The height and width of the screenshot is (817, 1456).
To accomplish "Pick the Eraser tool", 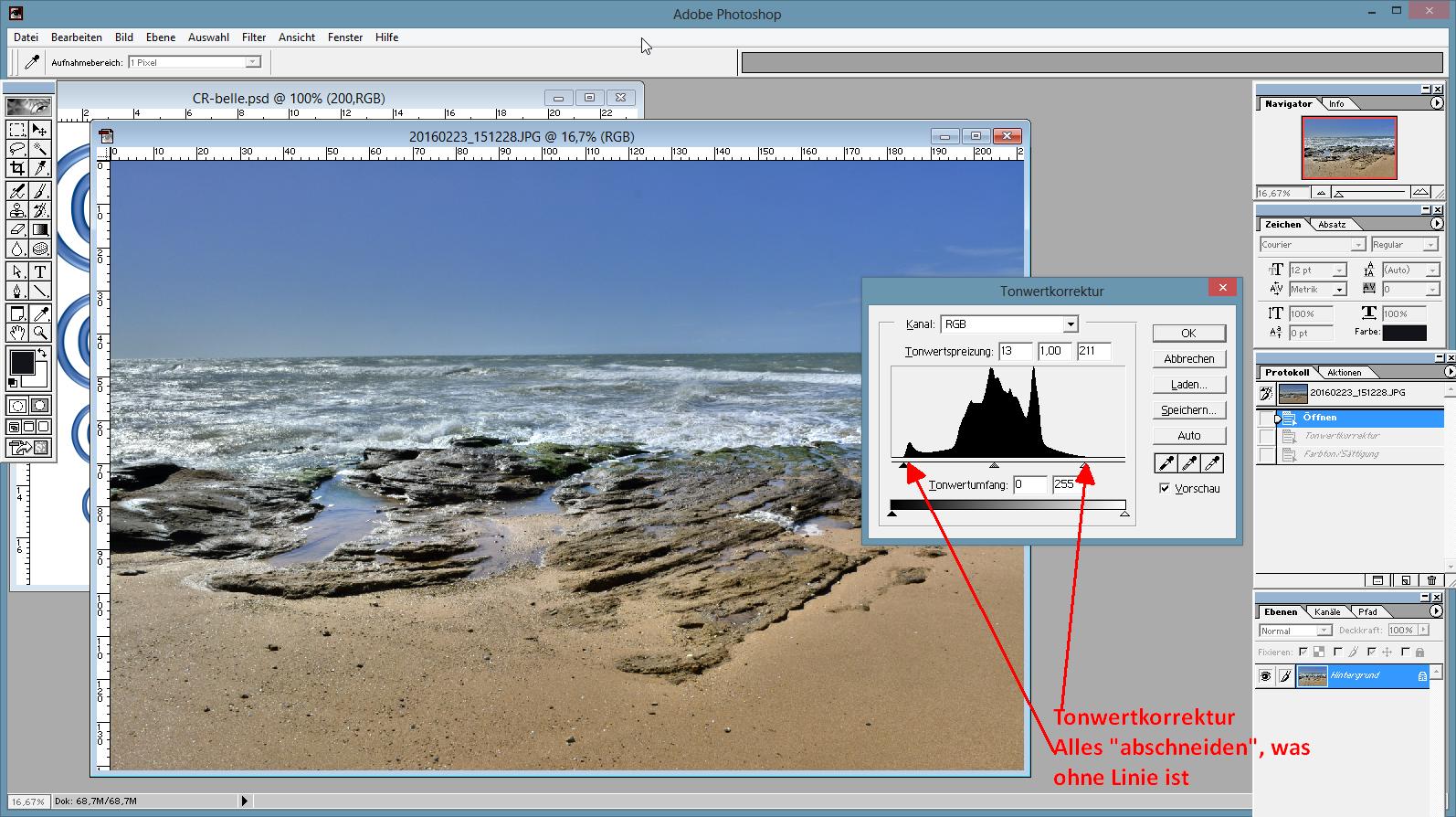I will pyautogui.click(x=17, y=229).
